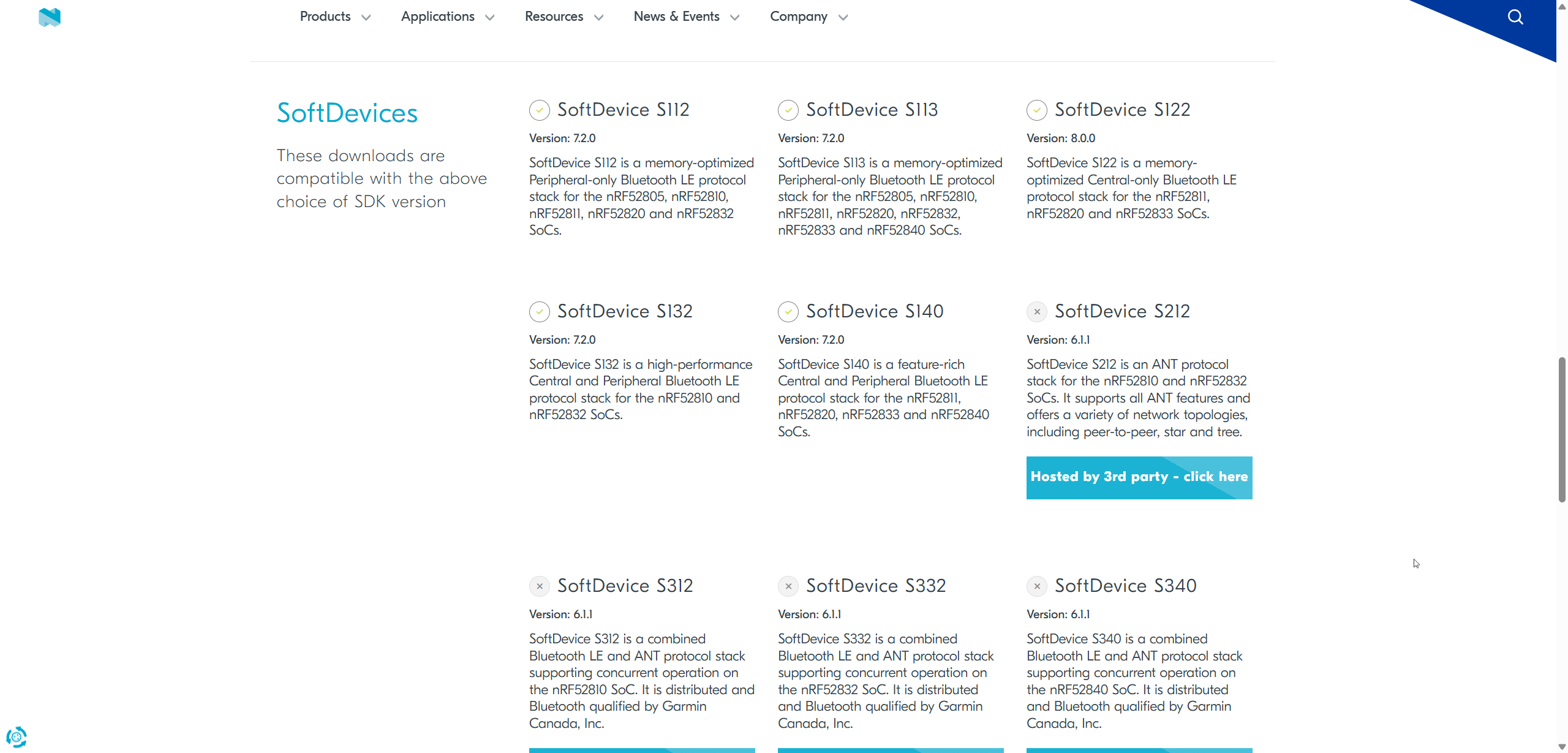This screenshot has width=1568, height=753.
Task: Click Version 8.0.0 under SoftDevice S122
Action: [x=1061, y=138]
